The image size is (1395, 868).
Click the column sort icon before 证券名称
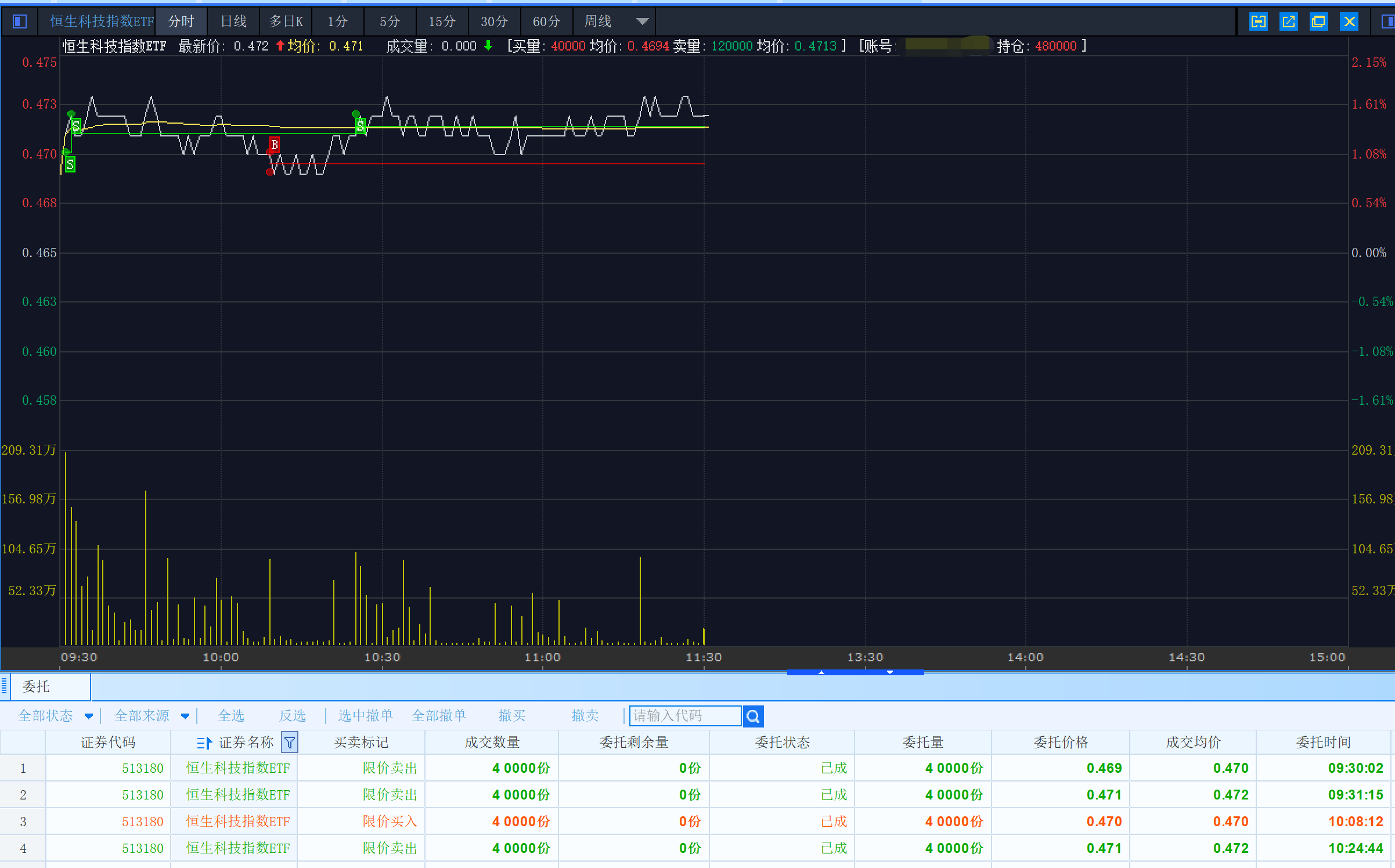204,743
